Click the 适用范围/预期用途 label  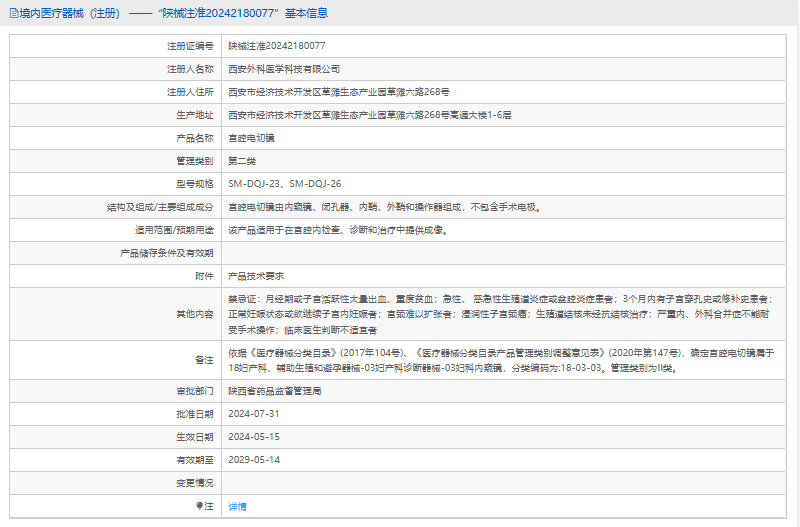[174, 230]
